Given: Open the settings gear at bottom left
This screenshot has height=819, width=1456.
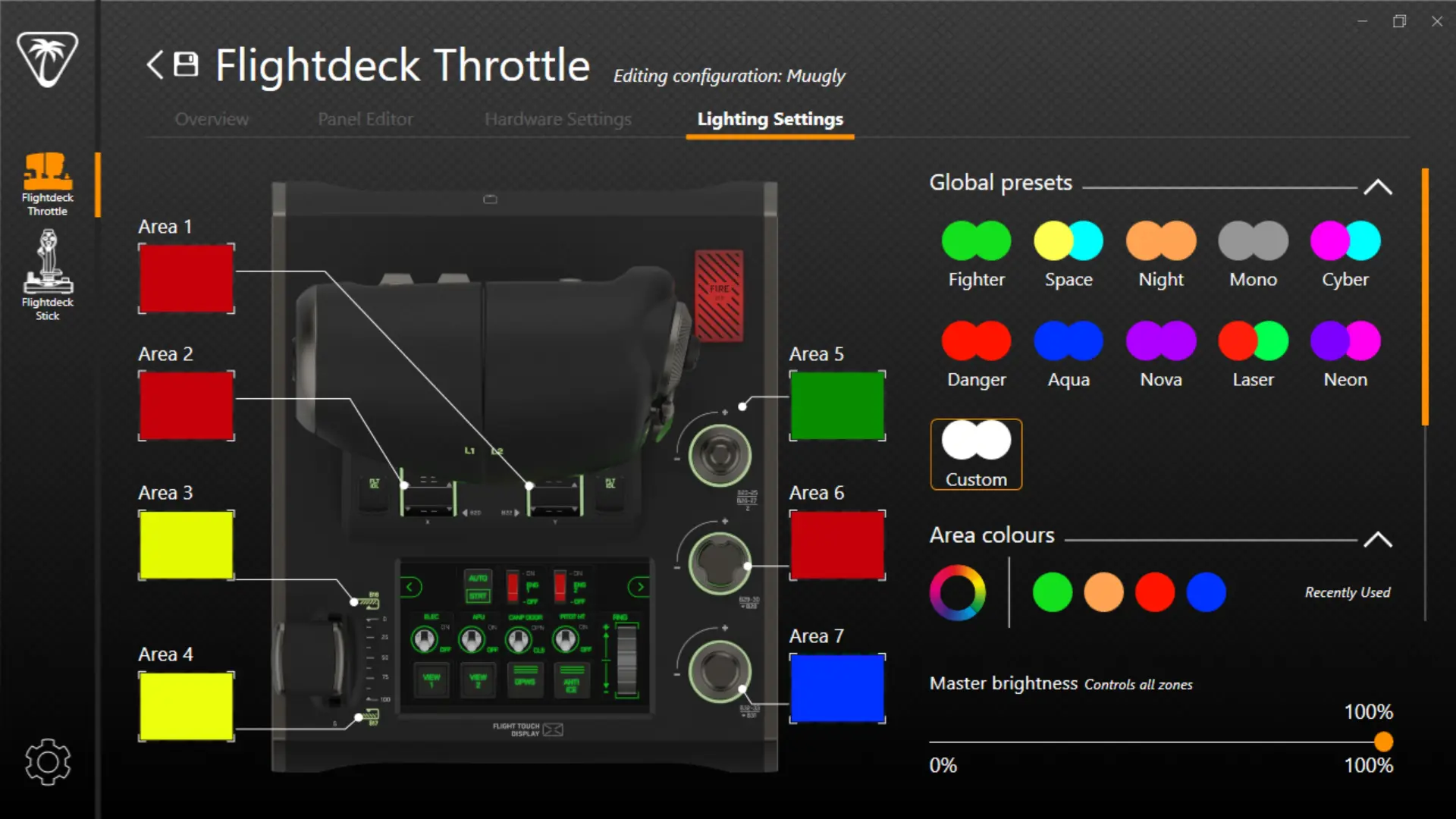Looking at the screenshot, I should [47, 762].
